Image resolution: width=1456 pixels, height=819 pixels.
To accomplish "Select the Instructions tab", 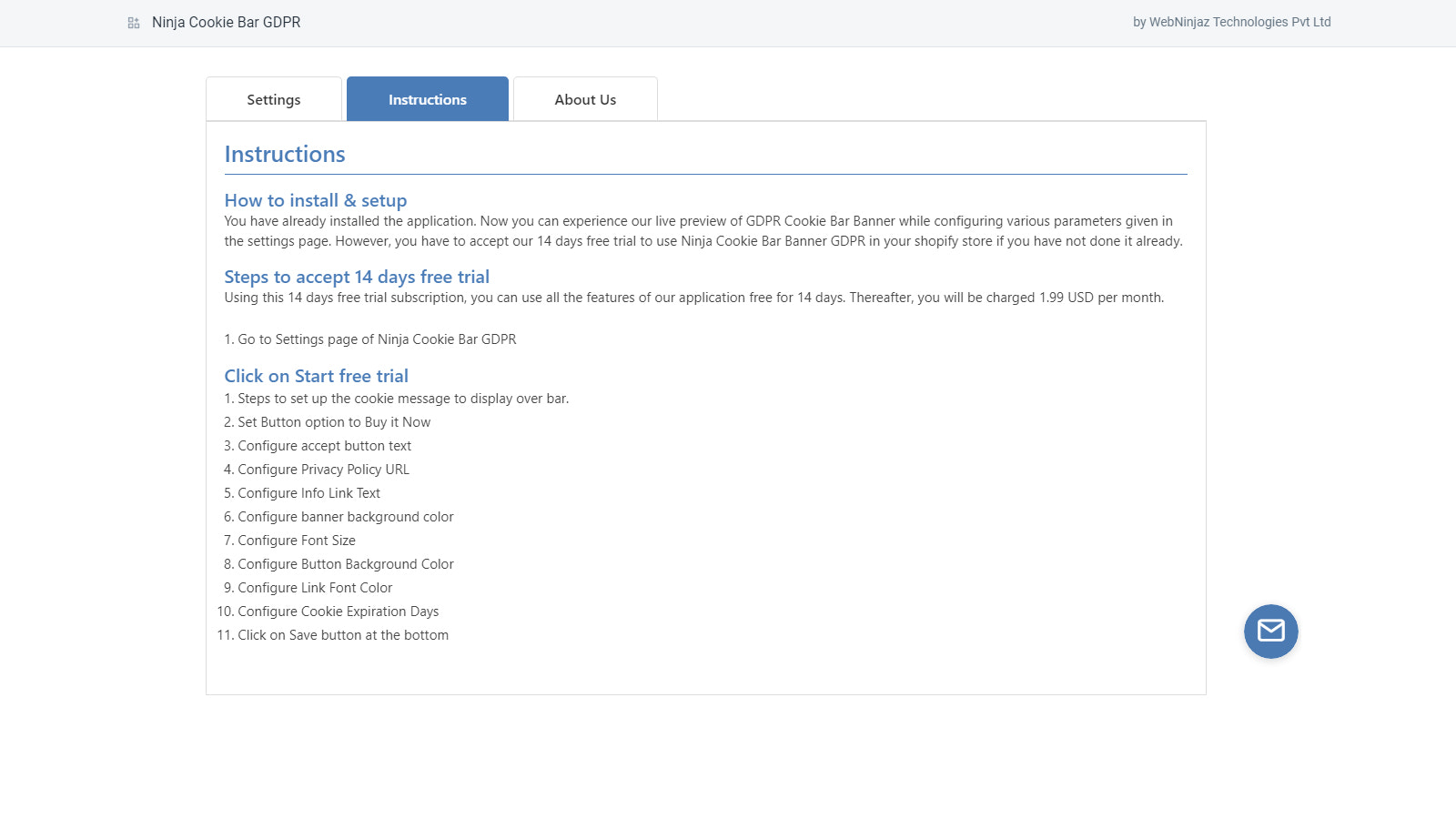I will [428, 99].
